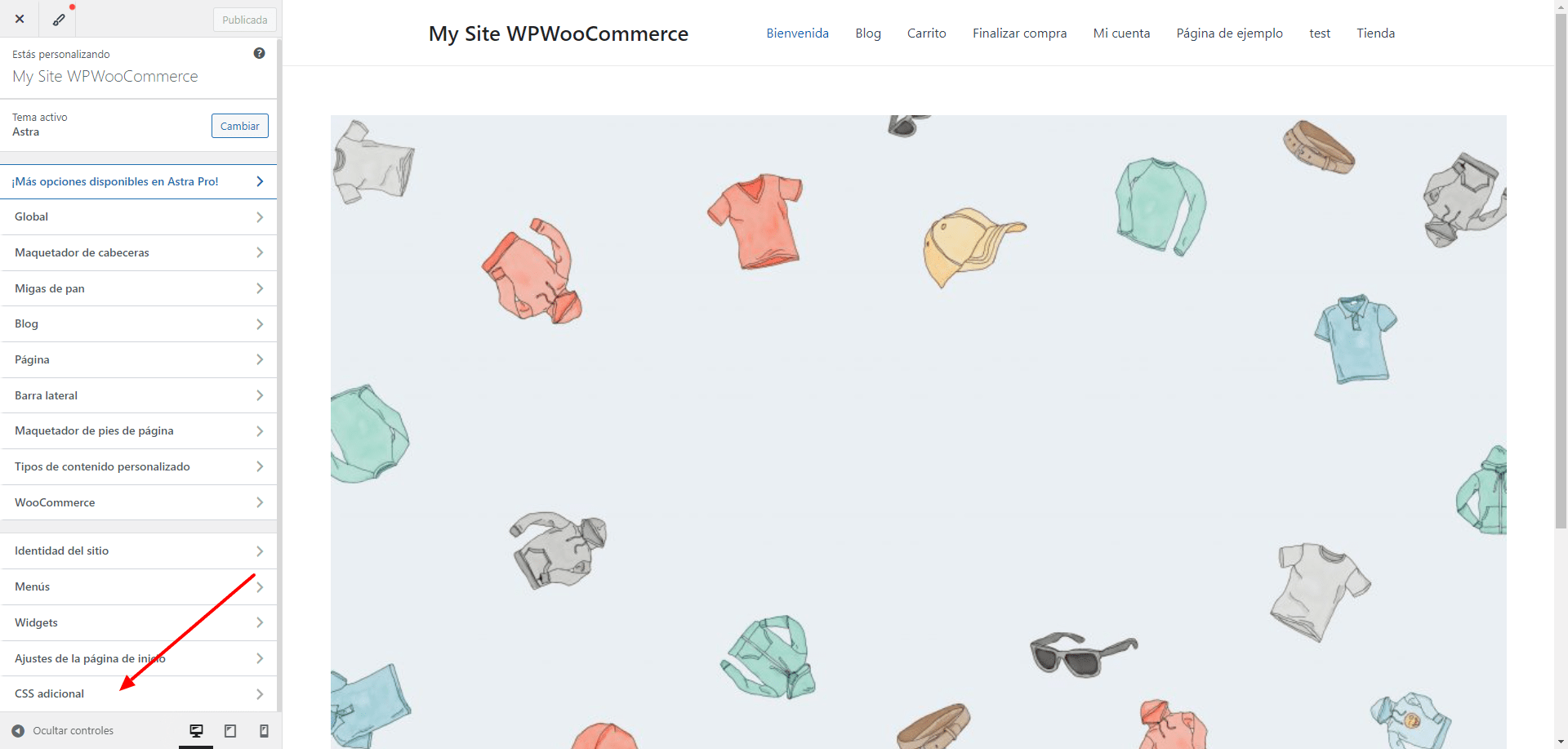Open the CSS adicional section
Viewport: 1568px width, 749px height.
click(139, 694)
